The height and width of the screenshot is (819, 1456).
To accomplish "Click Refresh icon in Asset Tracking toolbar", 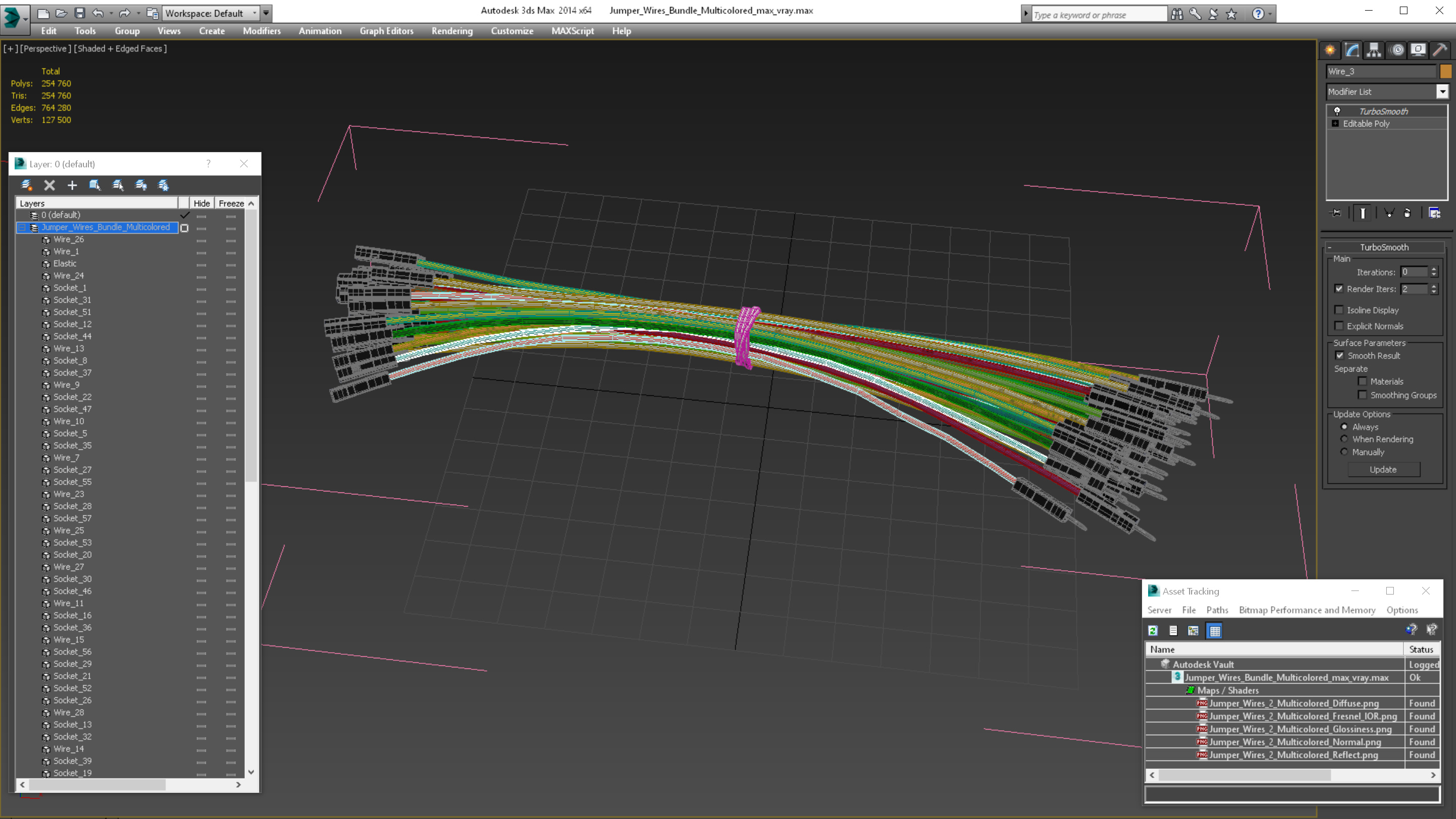I will click(1153, 631).
